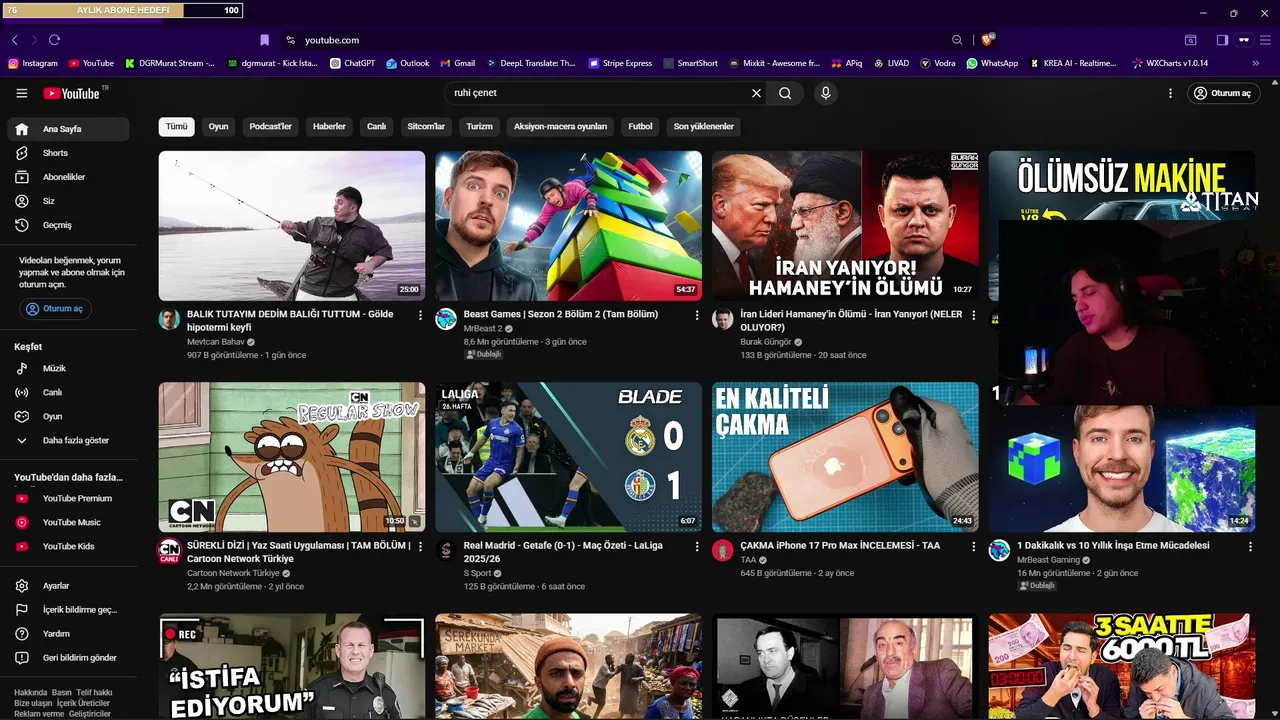Open the İran Yanıyor video thumbnail
The width and height of the screenshot is (1280, 720).
click(845, 226)
